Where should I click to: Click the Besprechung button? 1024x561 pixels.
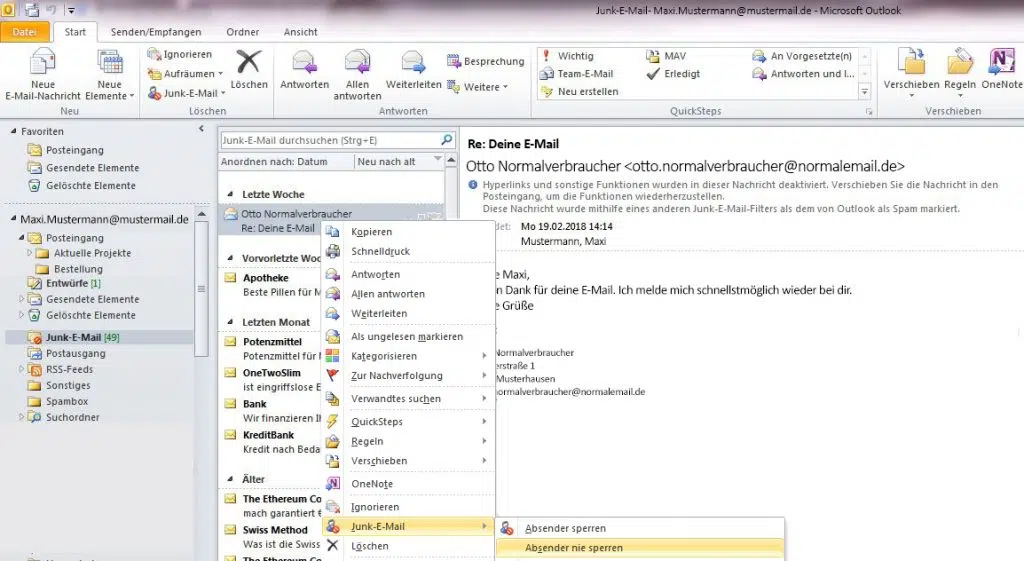(x=486, y=61)
